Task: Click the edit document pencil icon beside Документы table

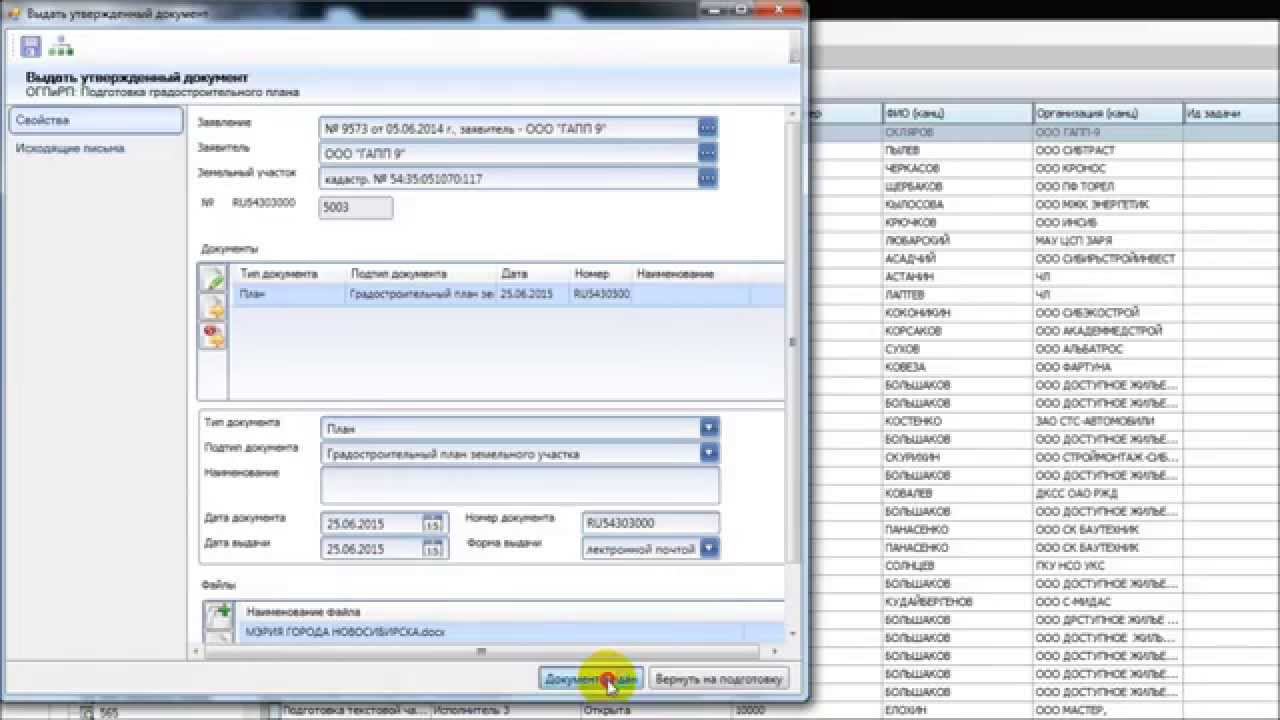Action: 213,279
